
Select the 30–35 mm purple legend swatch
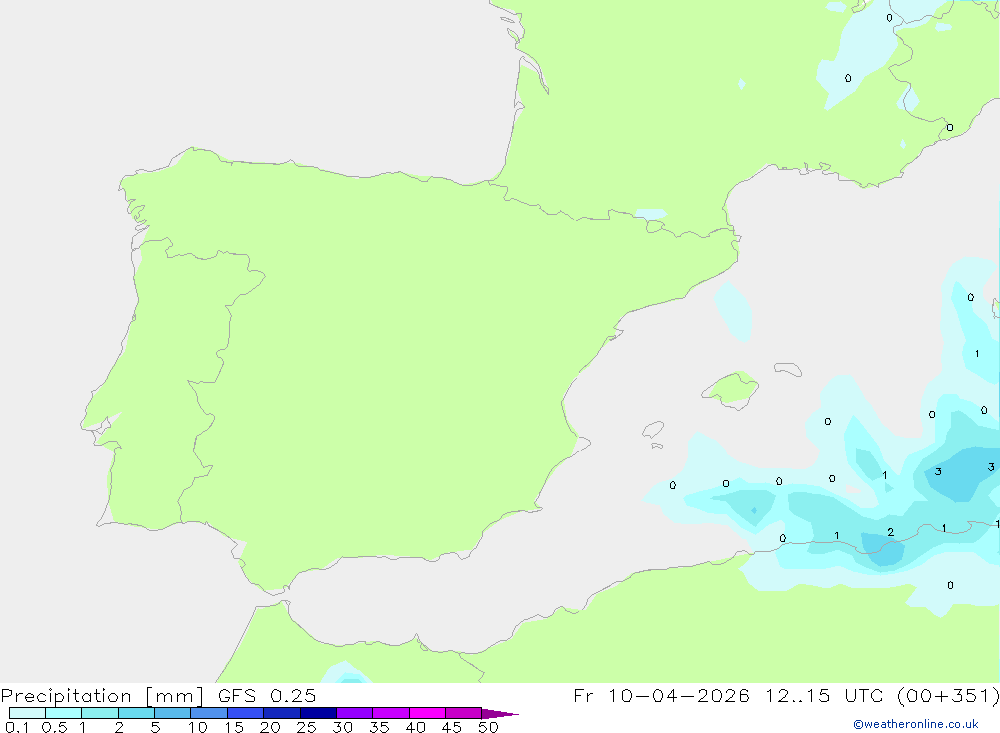pos(355,713)
